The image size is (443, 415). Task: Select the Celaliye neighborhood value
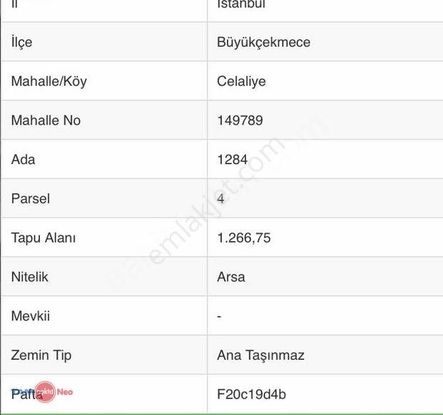(241, 81)
